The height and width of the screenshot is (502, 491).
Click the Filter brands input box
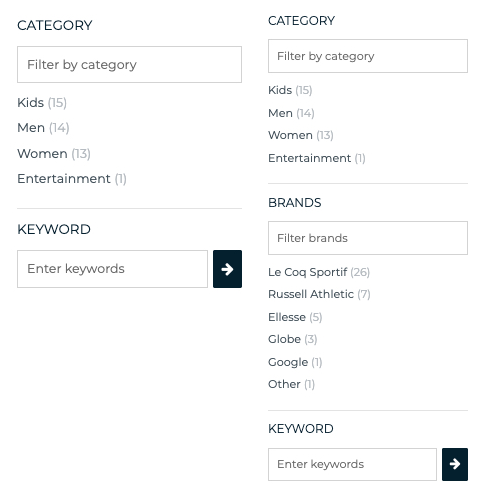tap(368, 238)
